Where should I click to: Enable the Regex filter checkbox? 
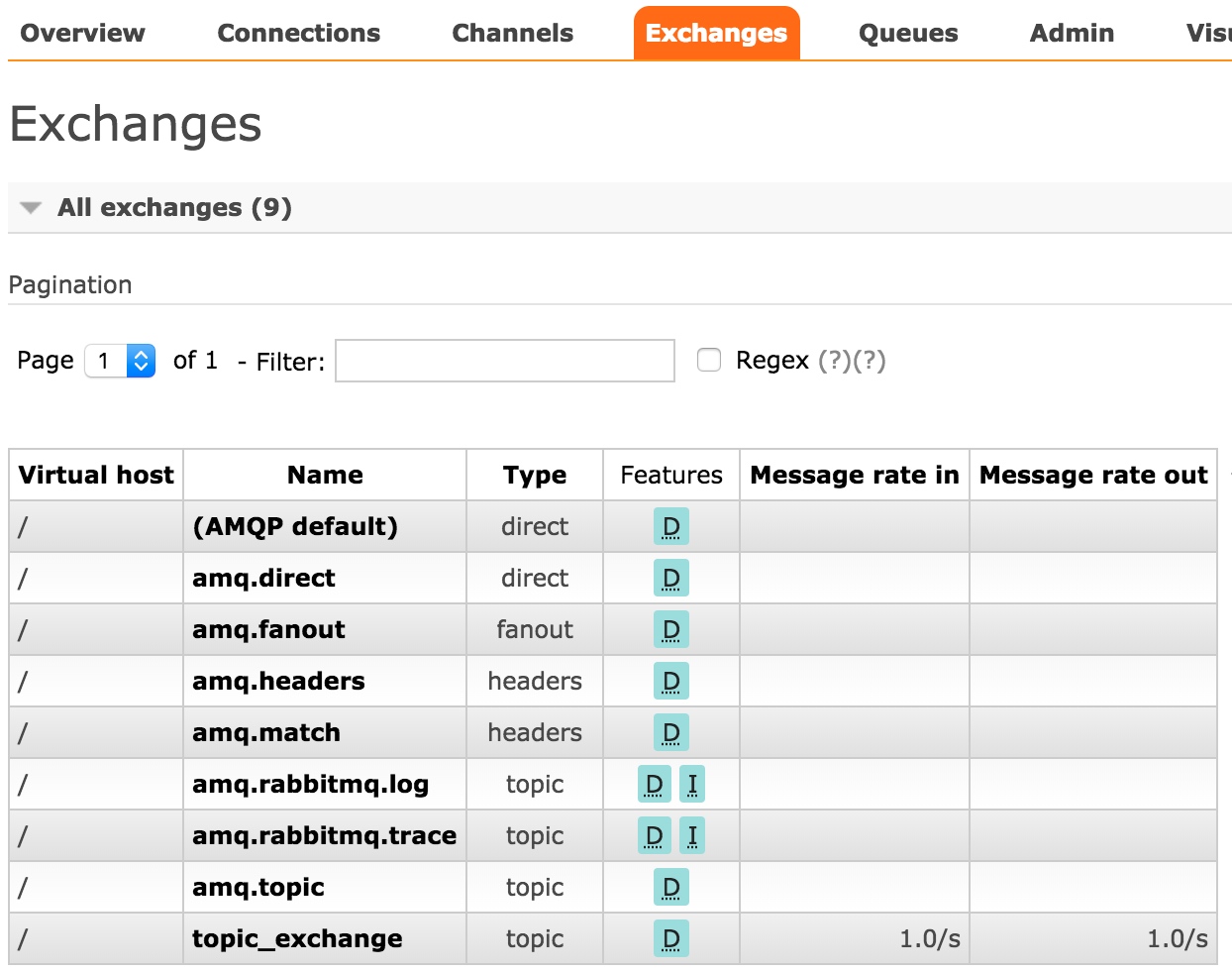[x=709, y=360]
